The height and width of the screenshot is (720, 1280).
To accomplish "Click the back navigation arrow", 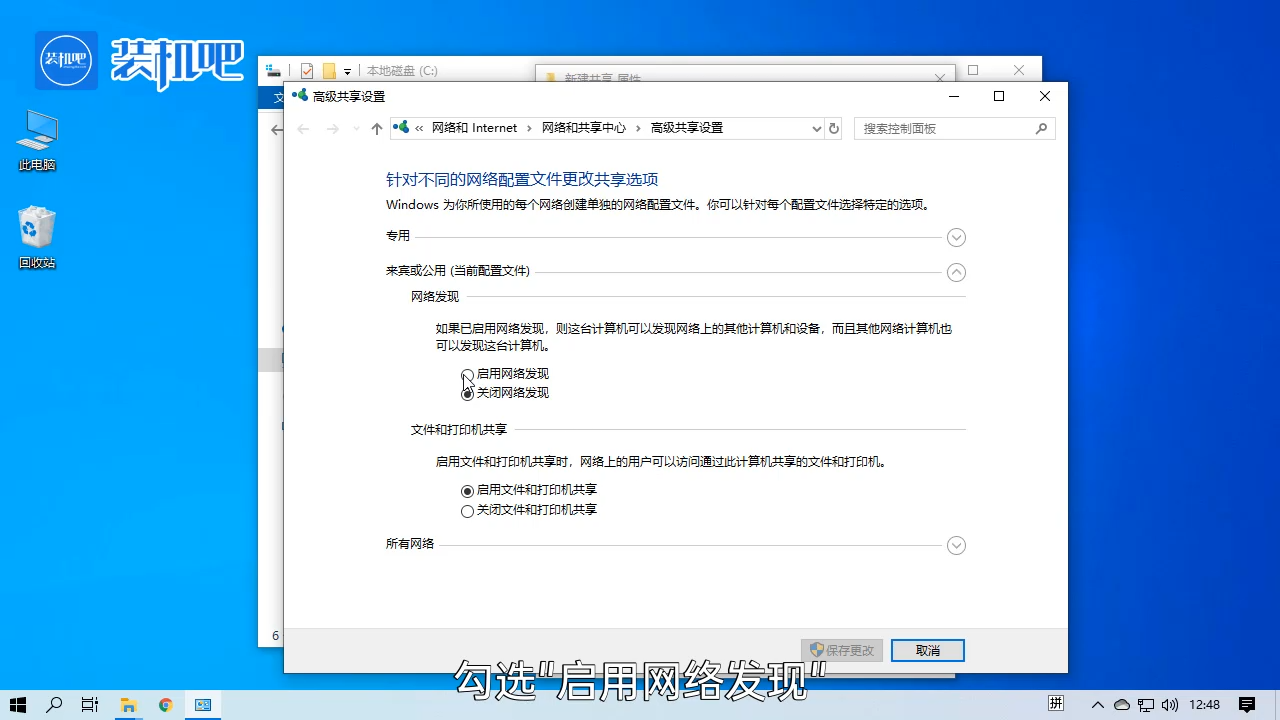I will 303,128.
